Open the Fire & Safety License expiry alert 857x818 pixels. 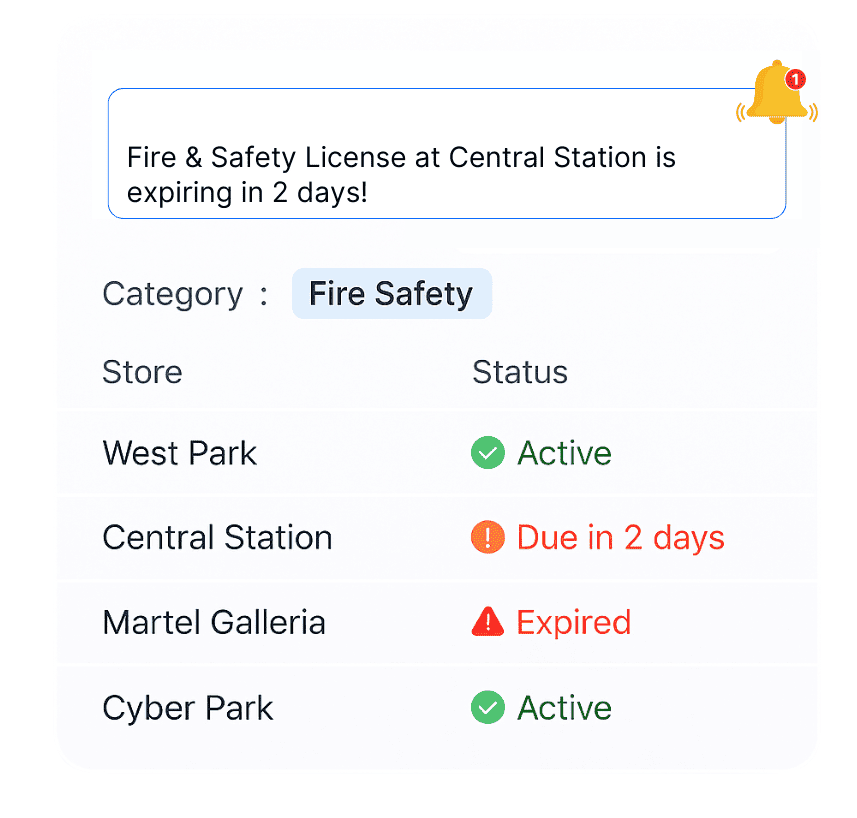click(447, 154)
